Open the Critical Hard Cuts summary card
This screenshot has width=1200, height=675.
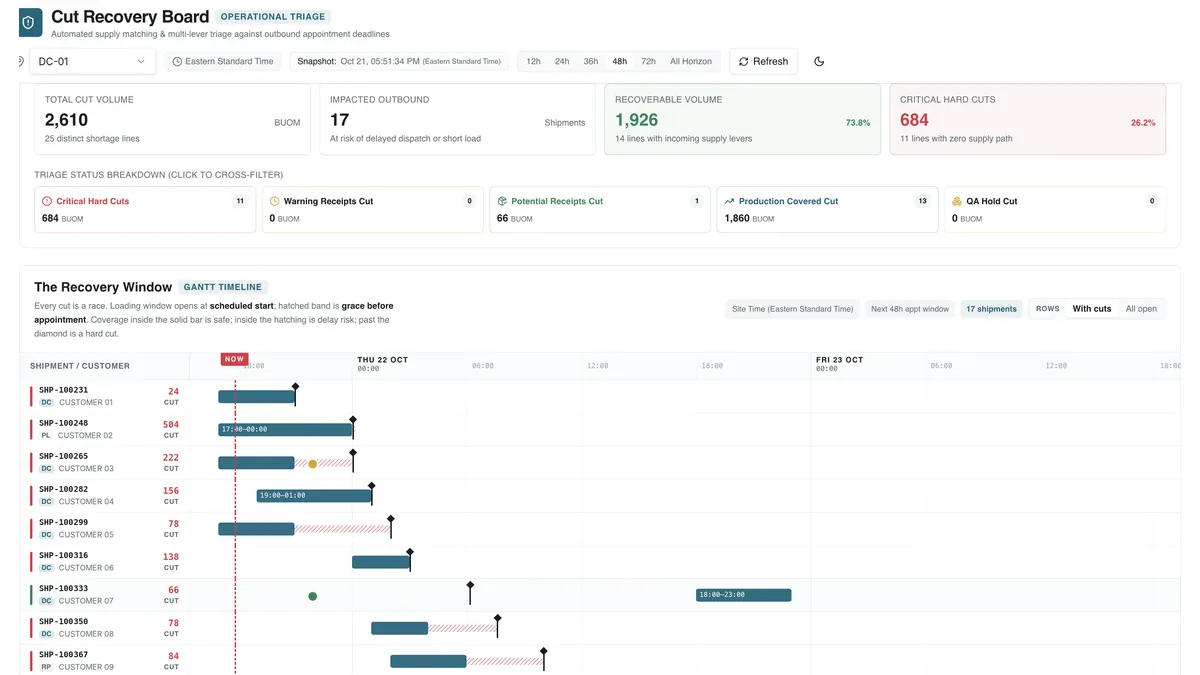1028,119
